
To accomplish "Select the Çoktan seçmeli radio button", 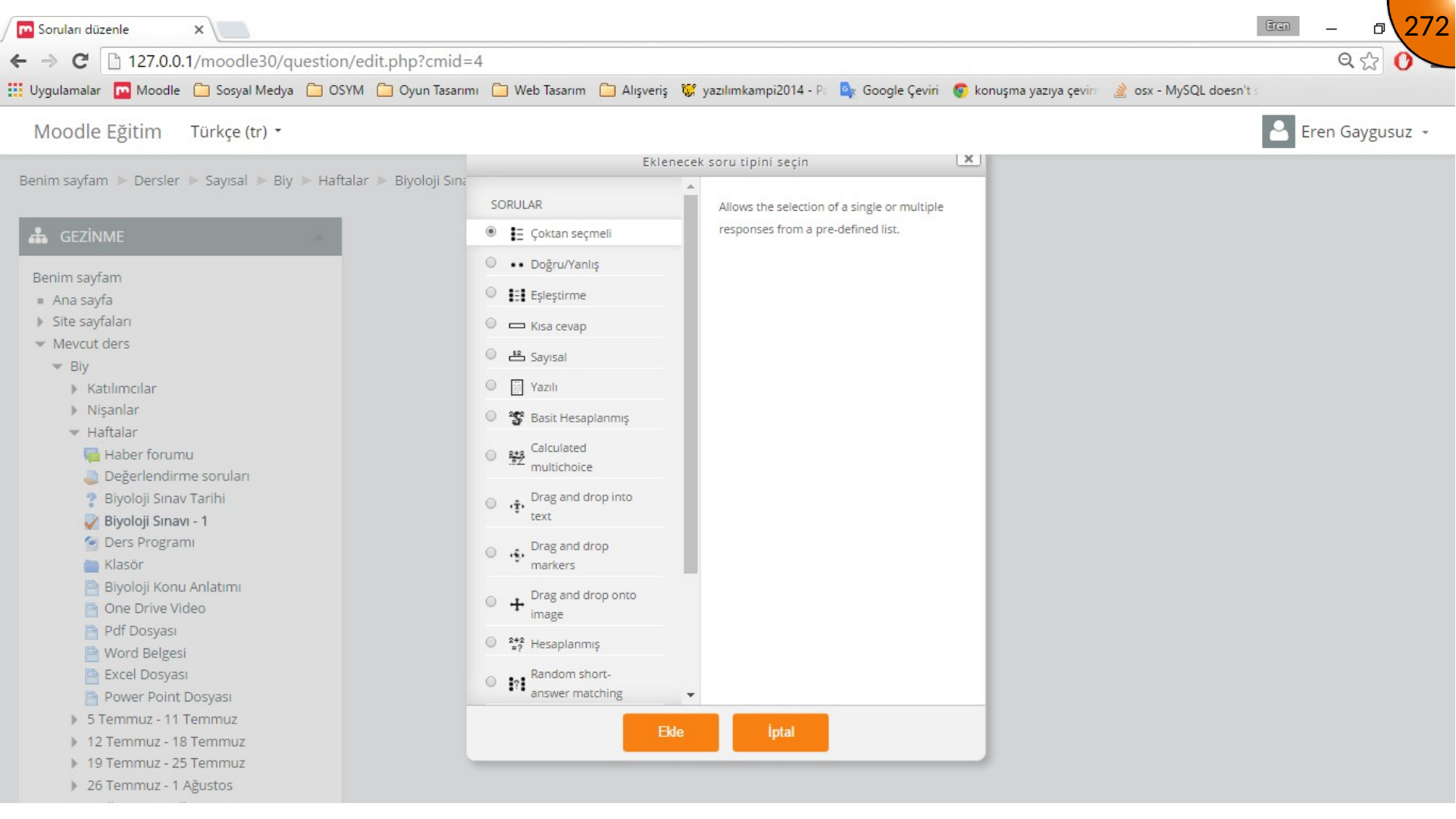I will pos(491,232).
